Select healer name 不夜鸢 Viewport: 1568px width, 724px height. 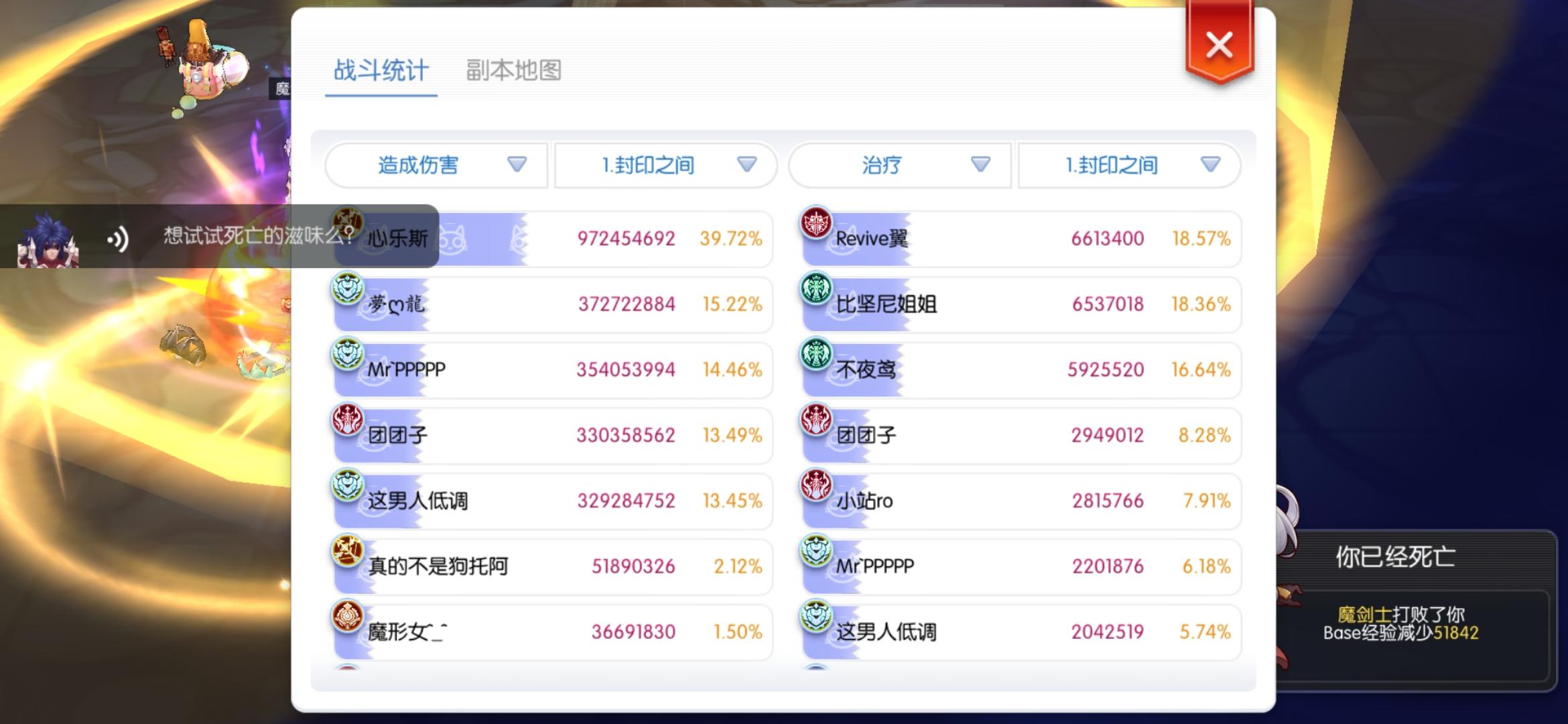(x=866, y=369)
